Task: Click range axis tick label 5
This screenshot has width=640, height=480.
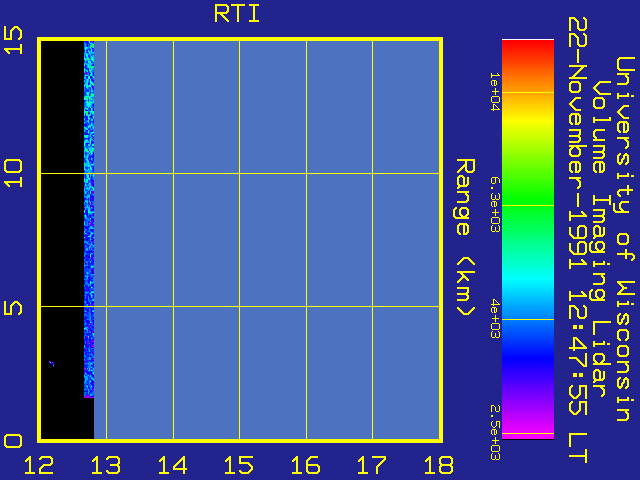Action: (x=13, y=308)
